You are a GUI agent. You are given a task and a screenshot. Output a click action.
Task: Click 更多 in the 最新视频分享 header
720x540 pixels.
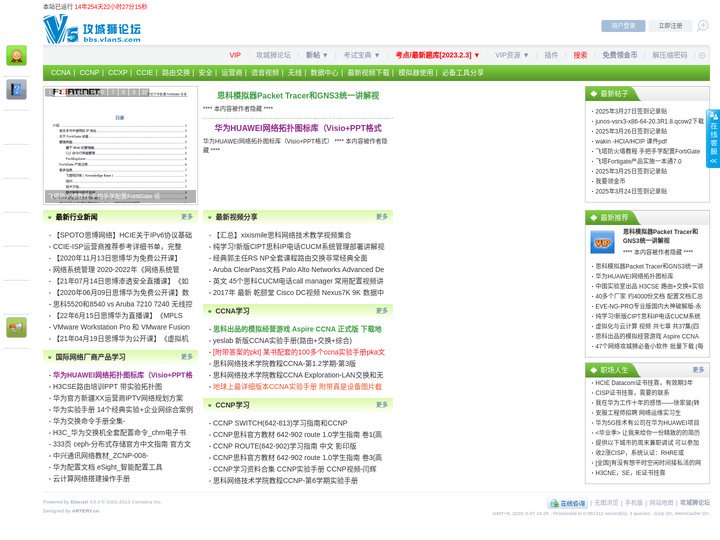[382, 217]
